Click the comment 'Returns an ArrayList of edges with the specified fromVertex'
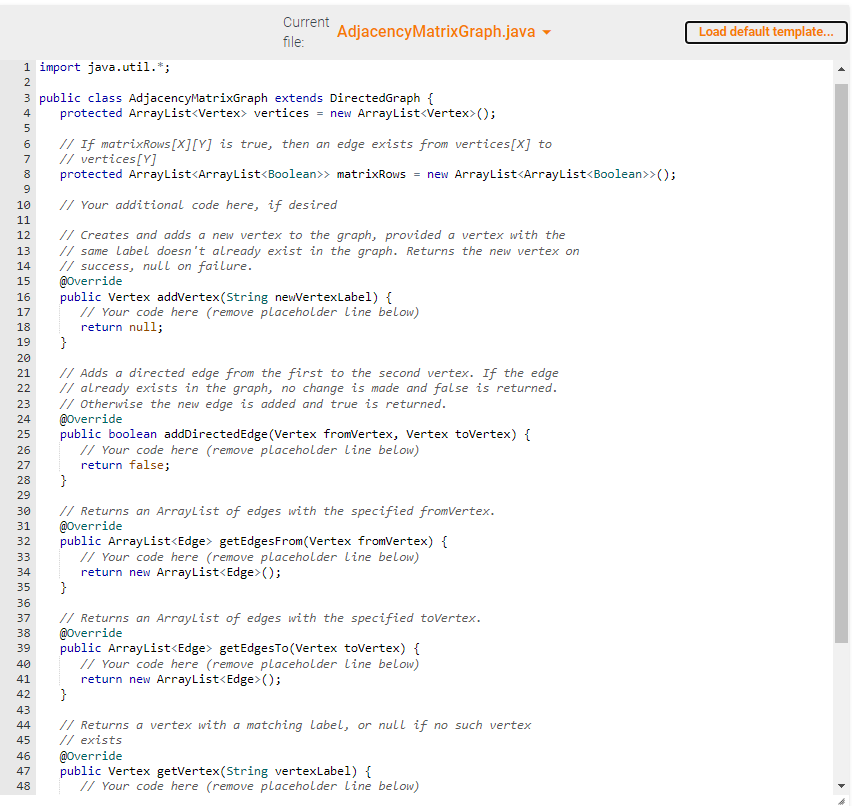Screen dimensions: 852x806 click(277, 511)
